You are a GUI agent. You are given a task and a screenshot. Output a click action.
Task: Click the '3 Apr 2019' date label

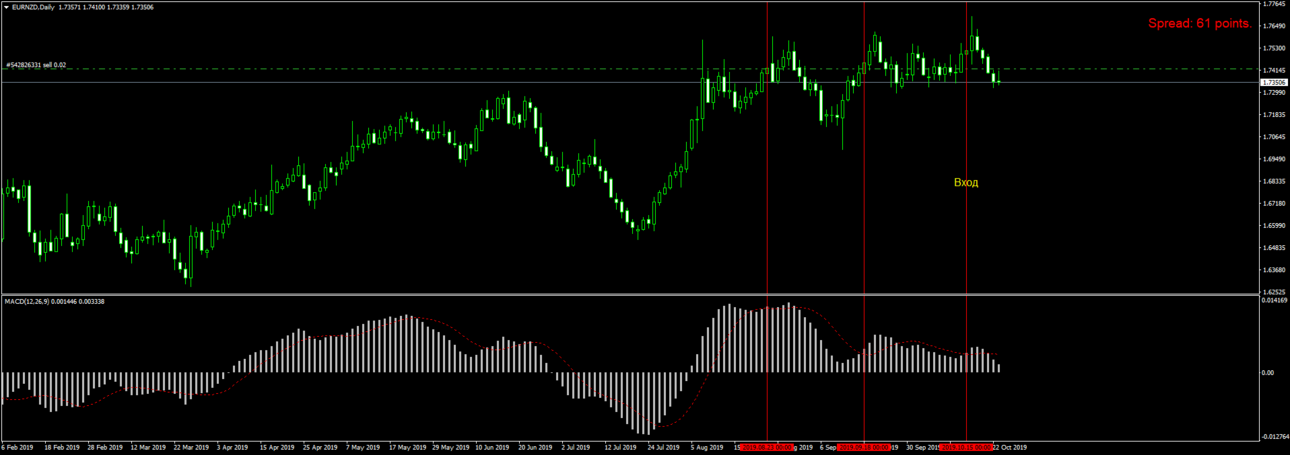(x=234, y=448)
